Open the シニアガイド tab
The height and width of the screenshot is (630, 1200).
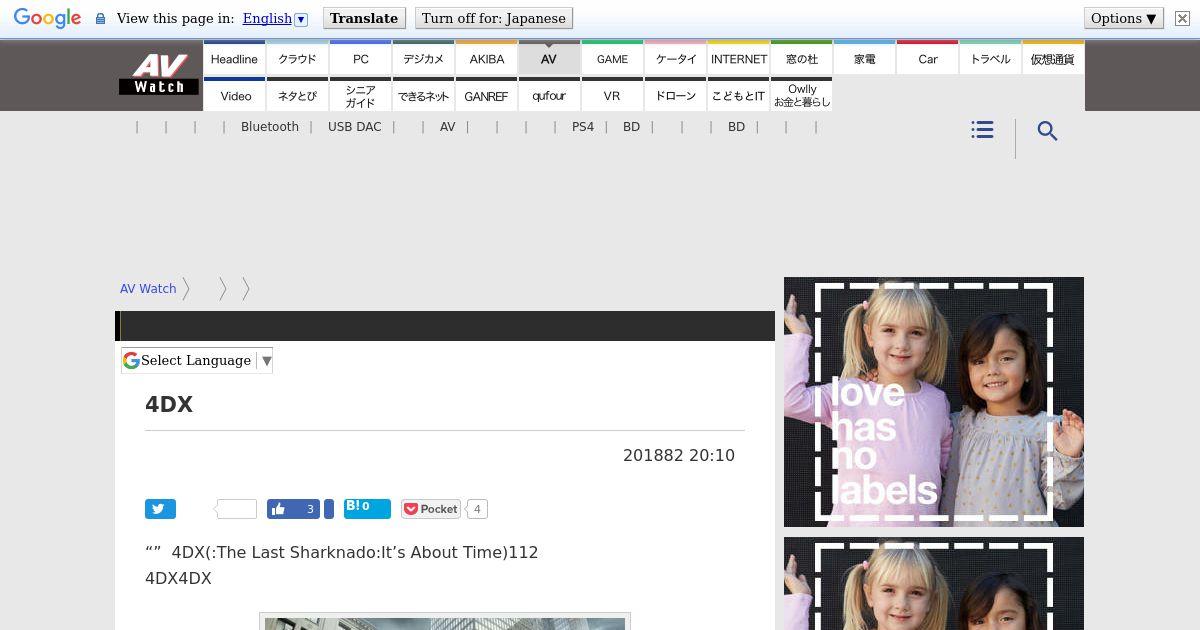[360, 95]
